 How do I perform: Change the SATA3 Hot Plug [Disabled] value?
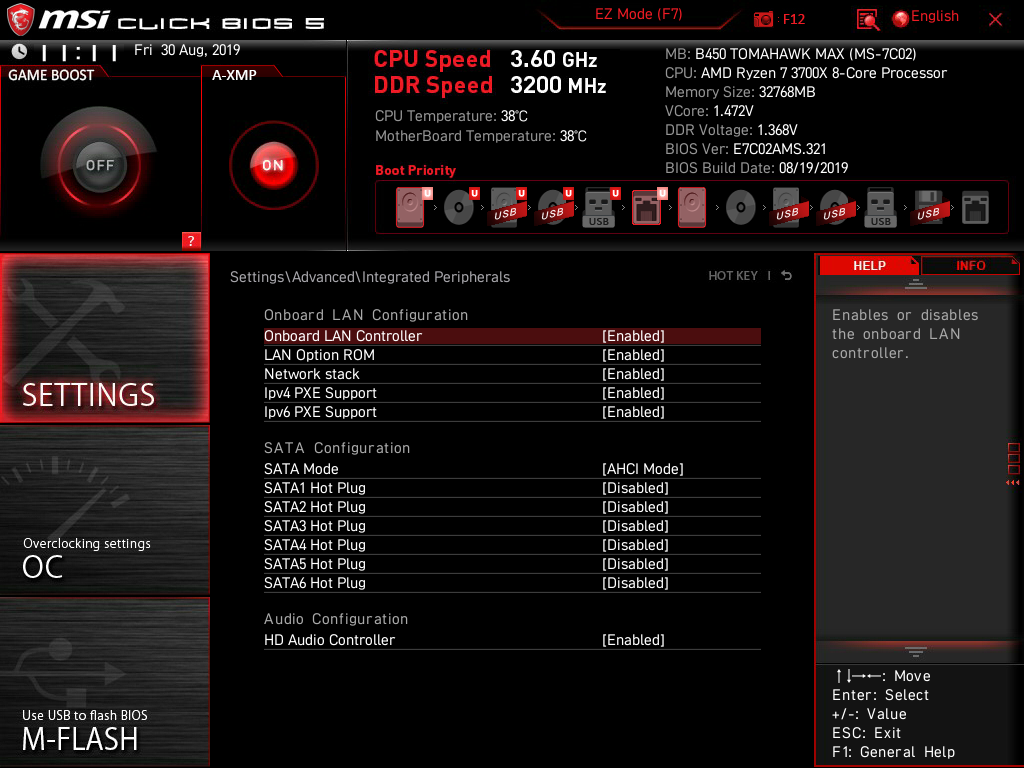tap(635, 526)
